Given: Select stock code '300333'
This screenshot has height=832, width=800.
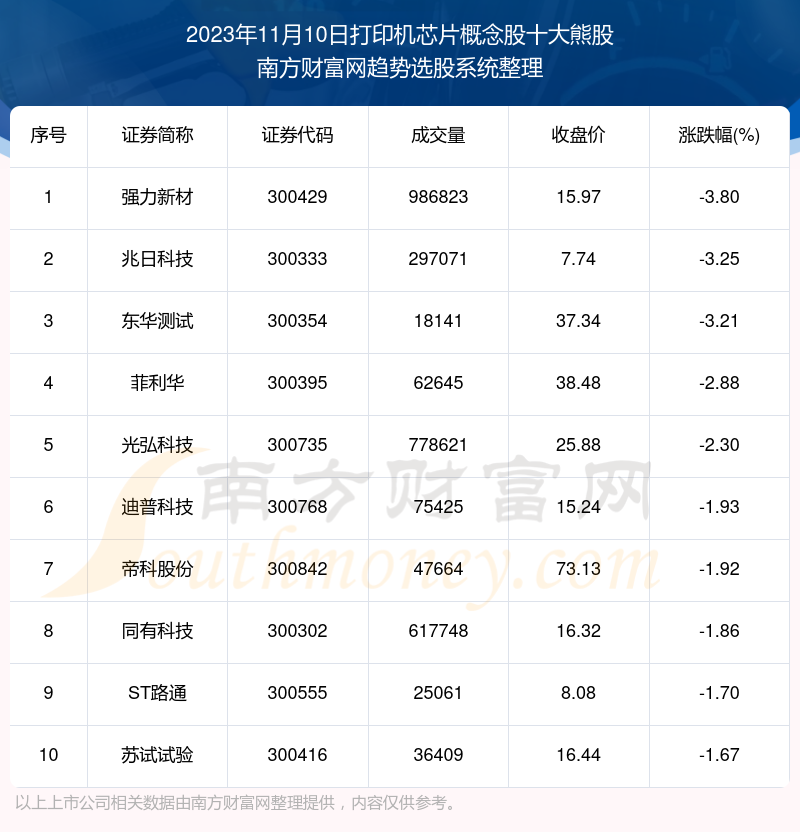Looking at the screenshot, I should [x=297, y=259].
